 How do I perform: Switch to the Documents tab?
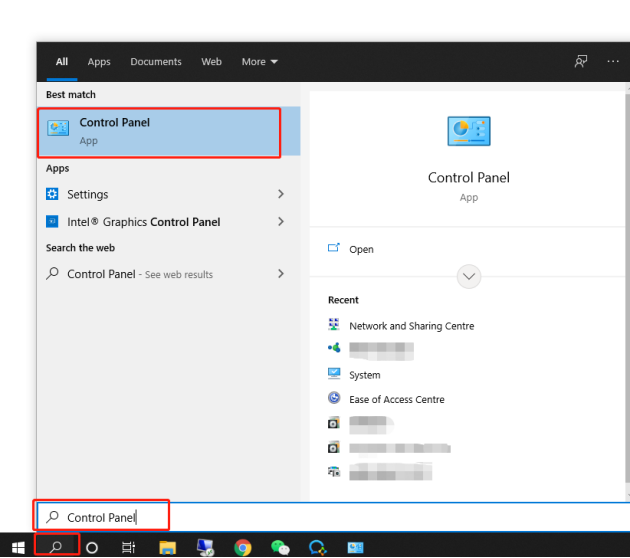click(156, 61)
